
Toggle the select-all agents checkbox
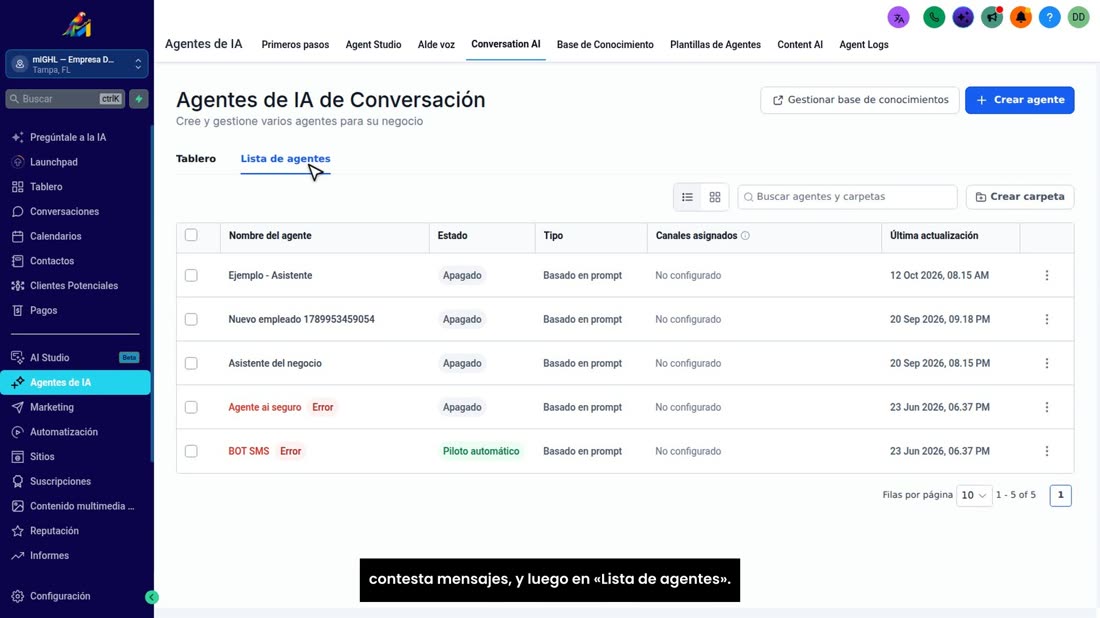(x=191, y=235)
